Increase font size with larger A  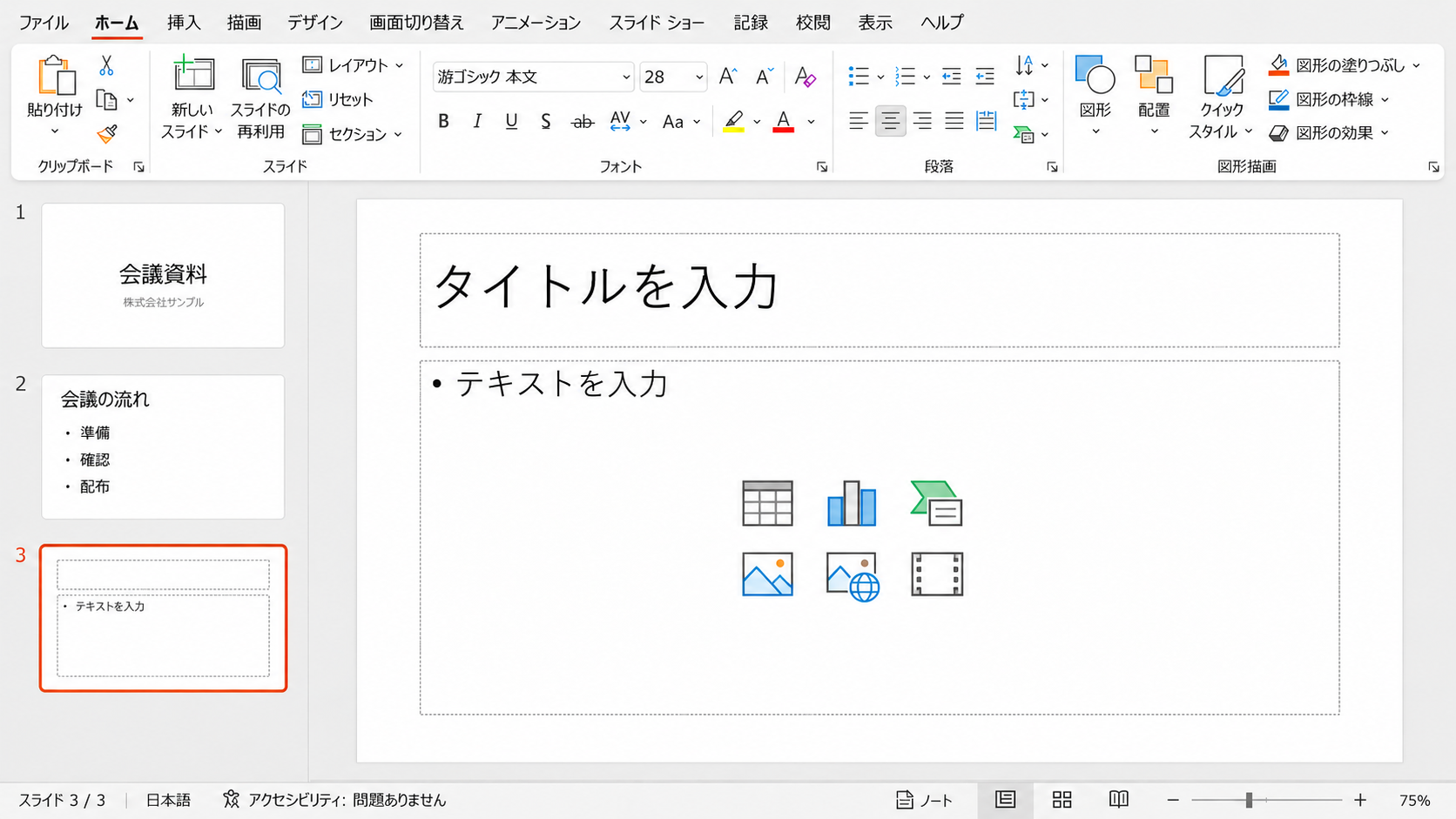(728, 77)
